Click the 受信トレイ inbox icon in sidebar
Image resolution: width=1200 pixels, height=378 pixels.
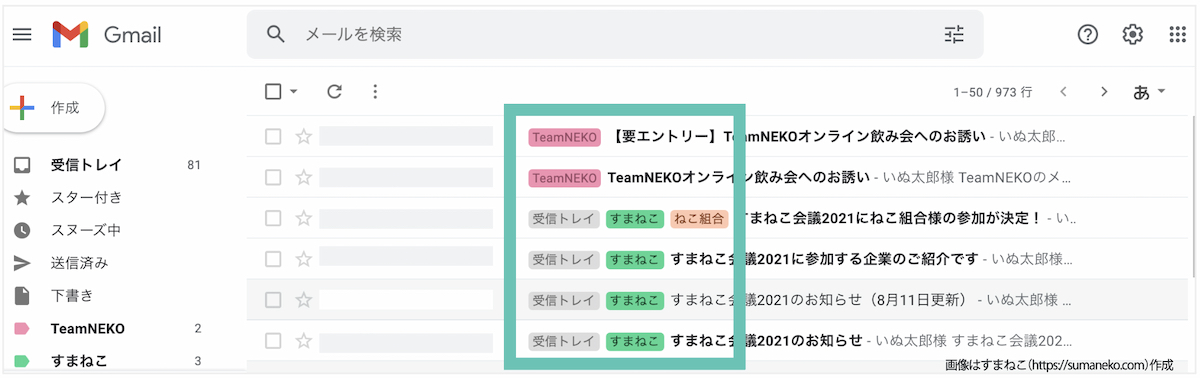22,165
